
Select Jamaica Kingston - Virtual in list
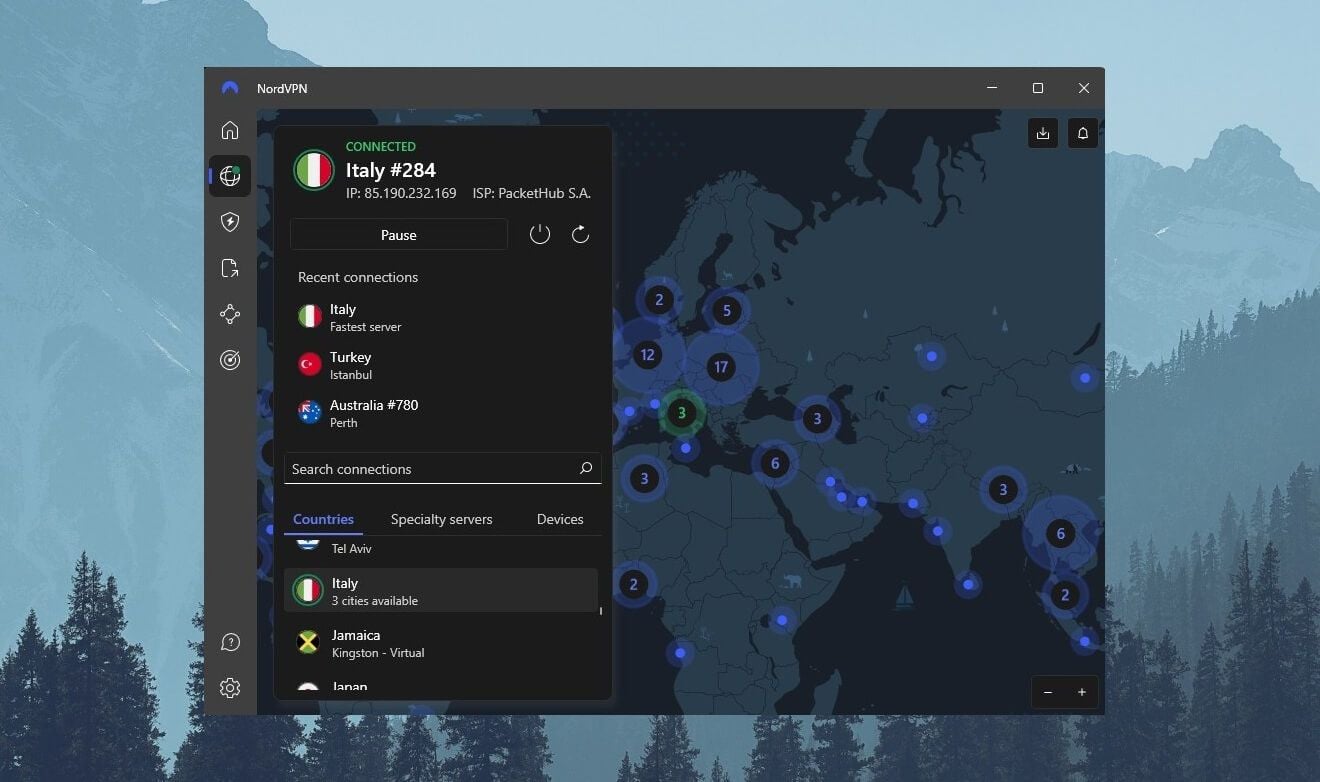[x=441, y=643]
